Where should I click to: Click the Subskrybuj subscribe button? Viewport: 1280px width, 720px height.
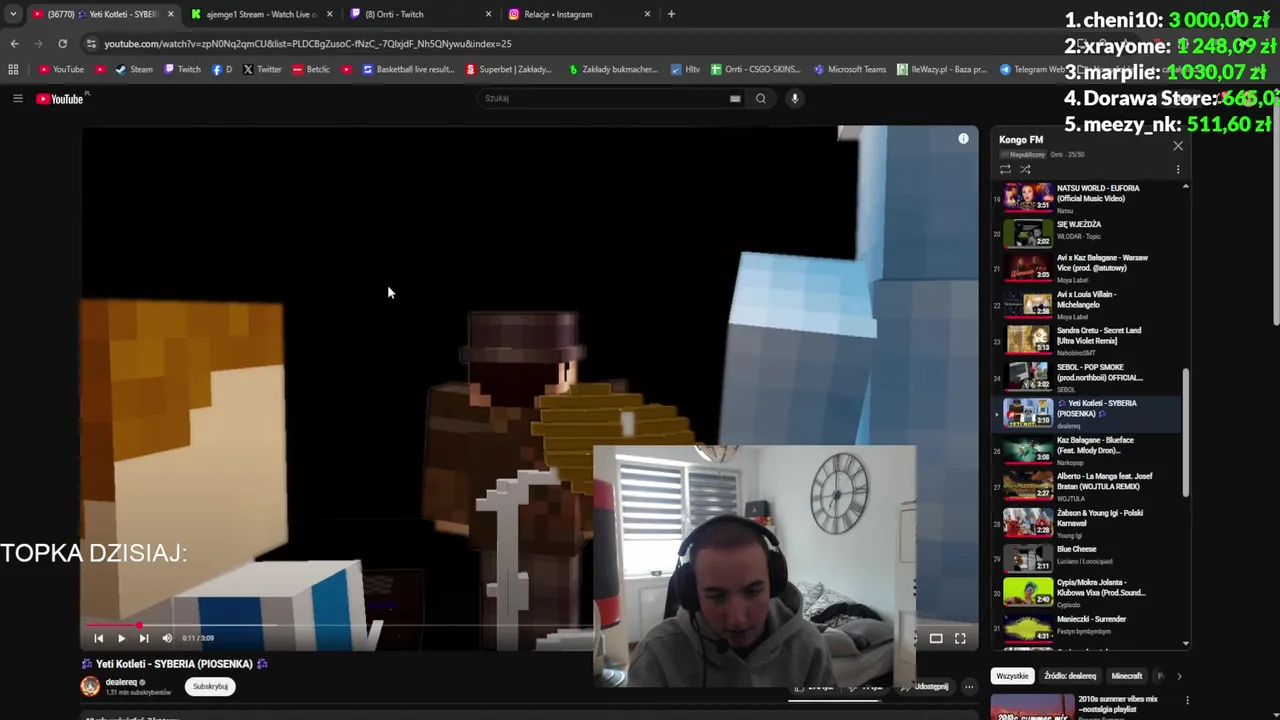pos(210,687)
